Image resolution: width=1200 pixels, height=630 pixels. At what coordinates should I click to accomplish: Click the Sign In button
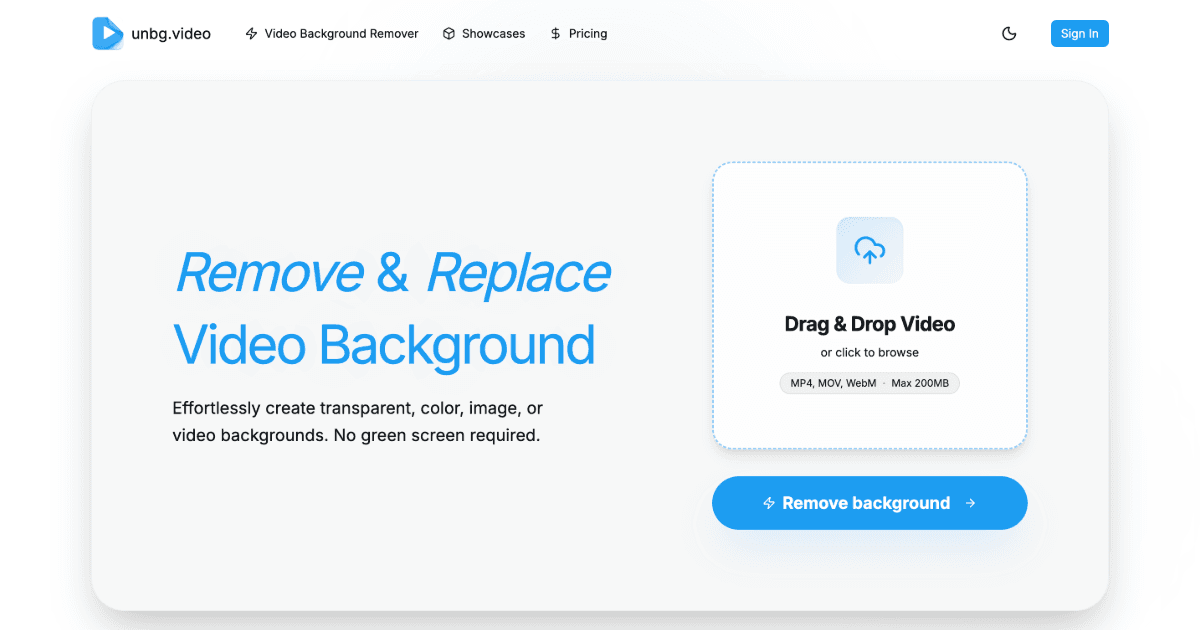click(x=1079, y=33)
